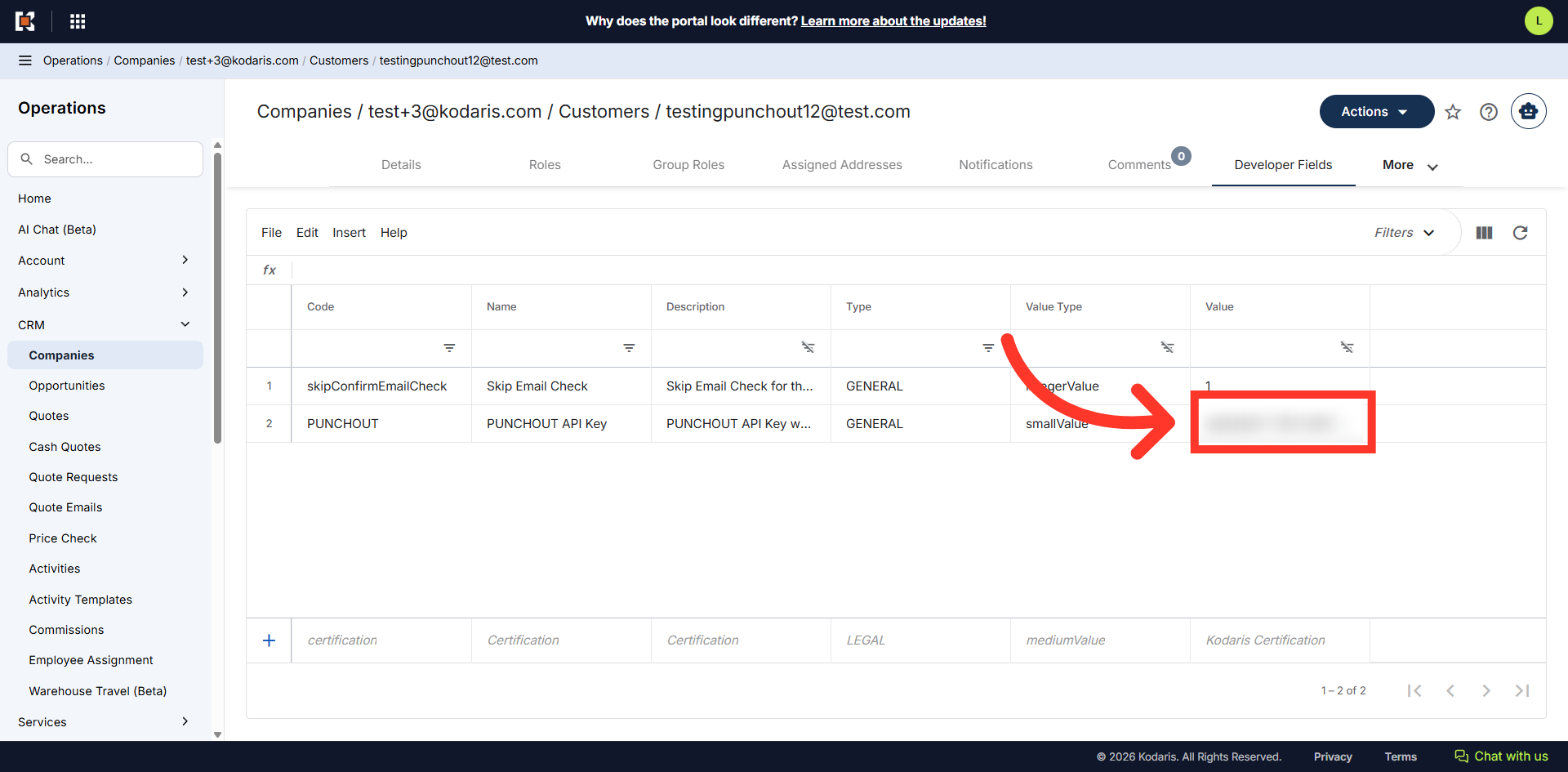The height and width of the screenshot is (772, 1568).
Task: Open the Name column filter icon
Action: (629, 348)
